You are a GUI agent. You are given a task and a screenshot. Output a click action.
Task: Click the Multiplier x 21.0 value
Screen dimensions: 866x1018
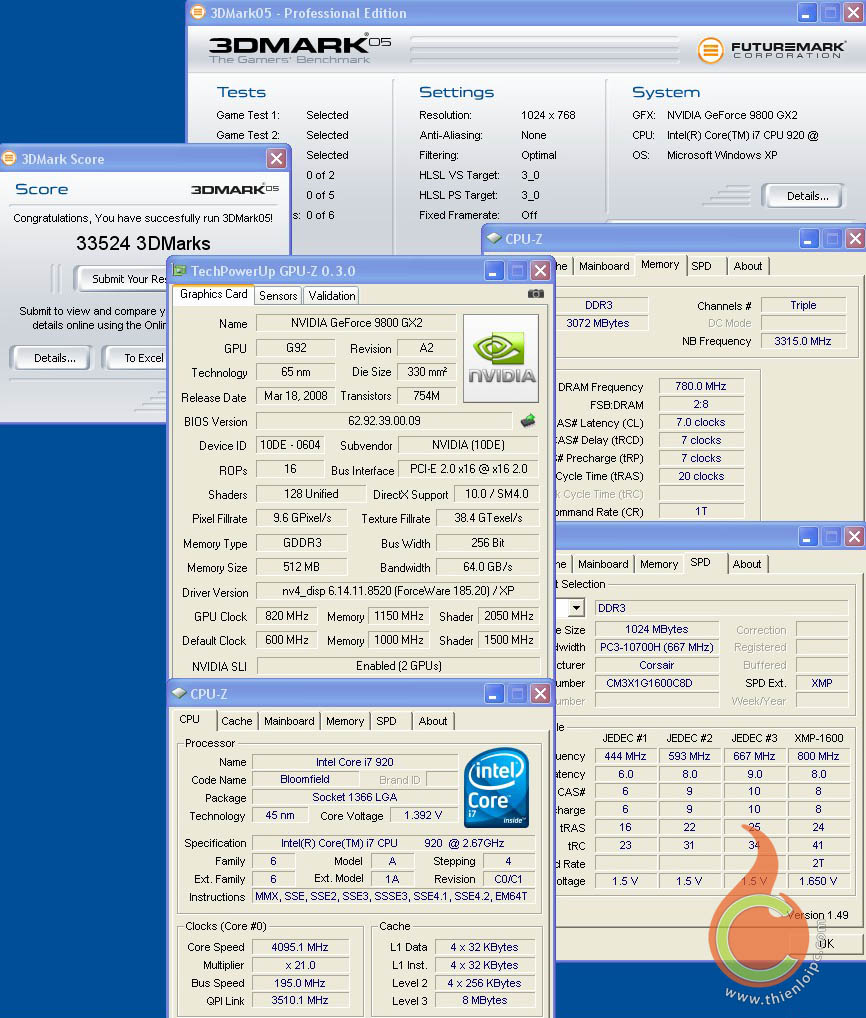(301, 965)
